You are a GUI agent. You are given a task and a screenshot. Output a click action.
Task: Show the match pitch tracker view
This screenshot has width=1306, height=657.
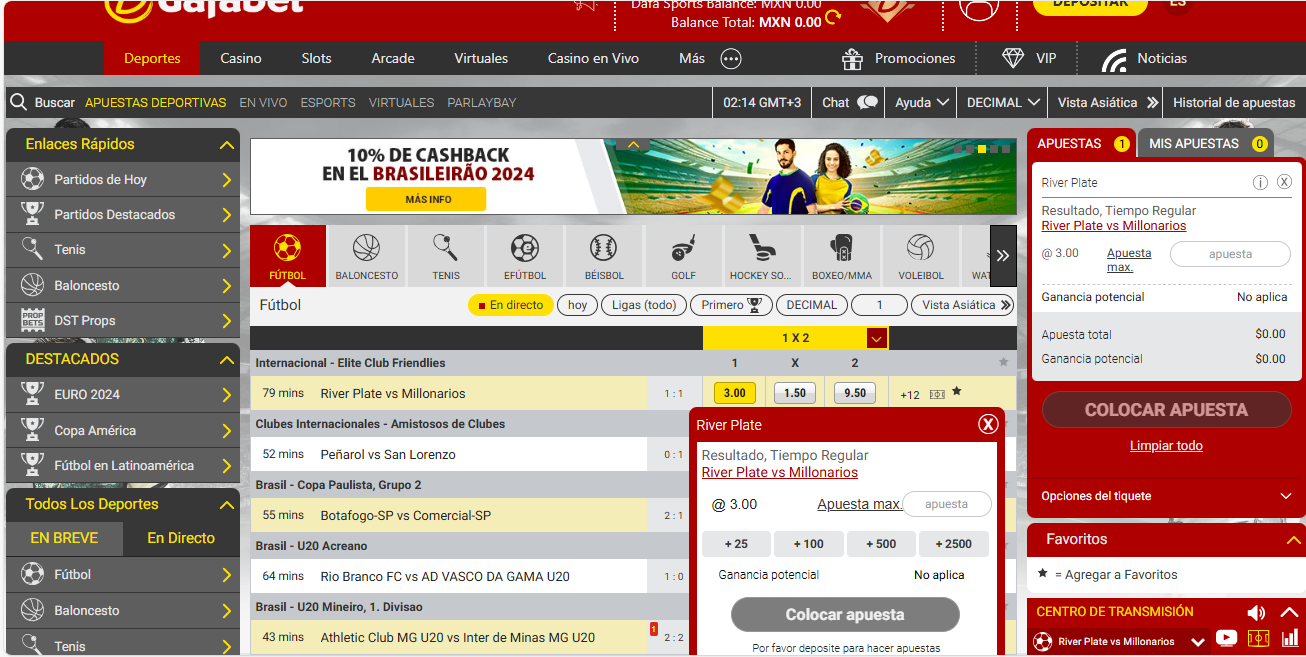[x=1259, y=638]
